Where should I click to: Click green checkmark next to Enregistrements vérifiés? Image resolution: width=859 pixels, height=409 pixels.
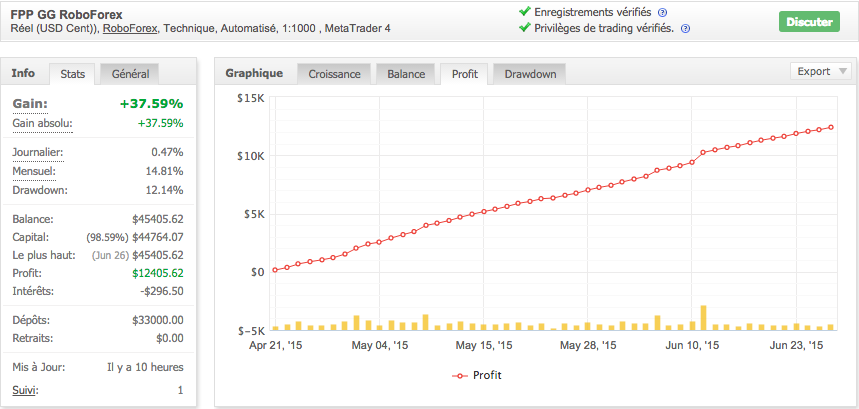[x=525, y=12]
